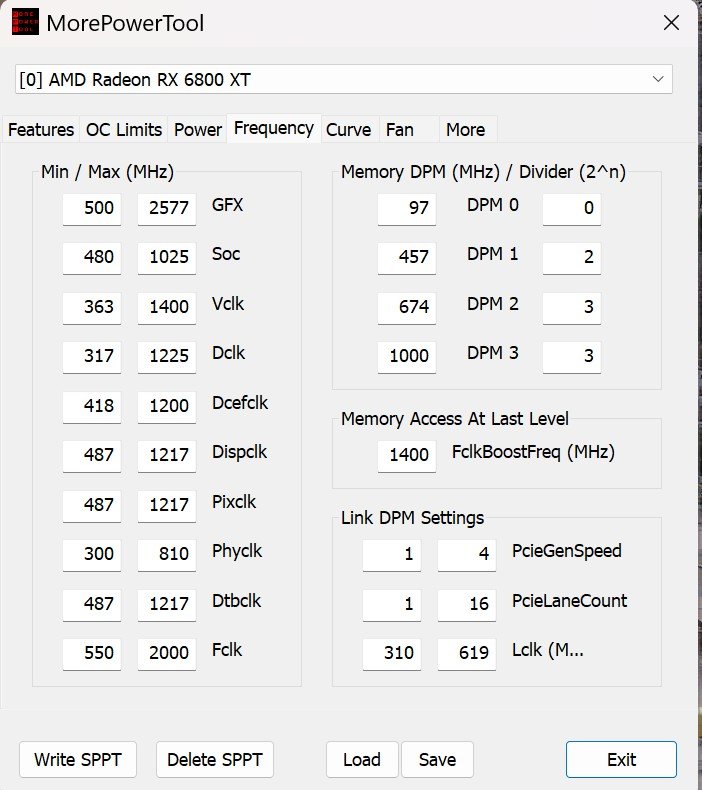This screenshot has width=702, height=790.
Task: Select the PcieLaneCount maximum field showing 16
Action: pos(467,605)
